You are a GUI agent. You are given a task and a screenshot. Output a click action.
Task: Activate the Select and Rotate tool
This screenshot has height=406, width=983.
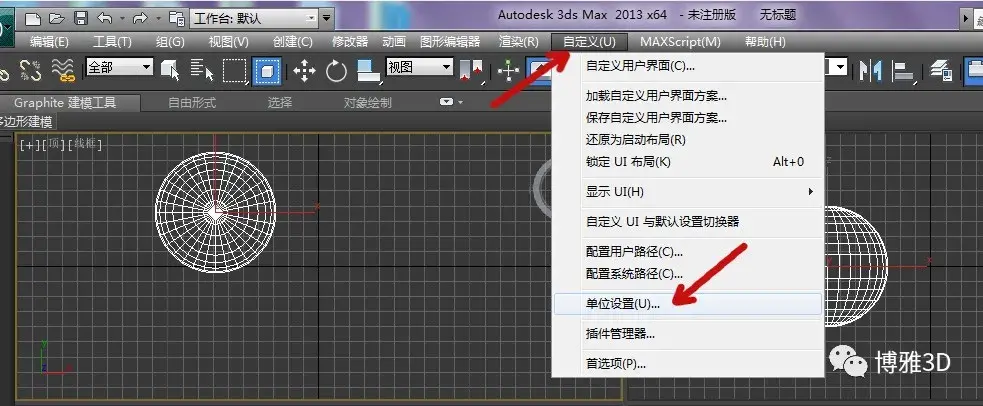point(336,71)
